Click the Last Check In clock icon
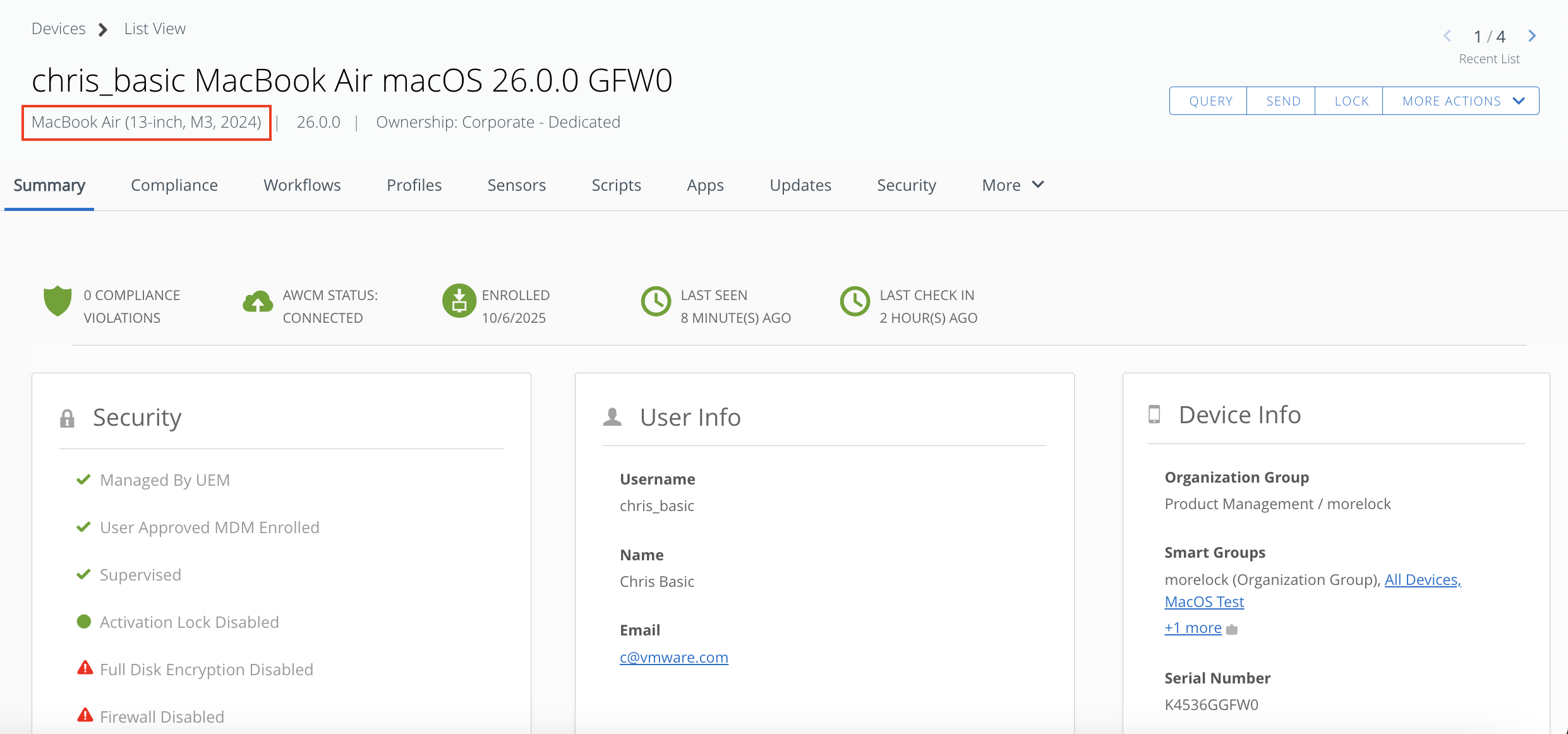 point(855,301)
